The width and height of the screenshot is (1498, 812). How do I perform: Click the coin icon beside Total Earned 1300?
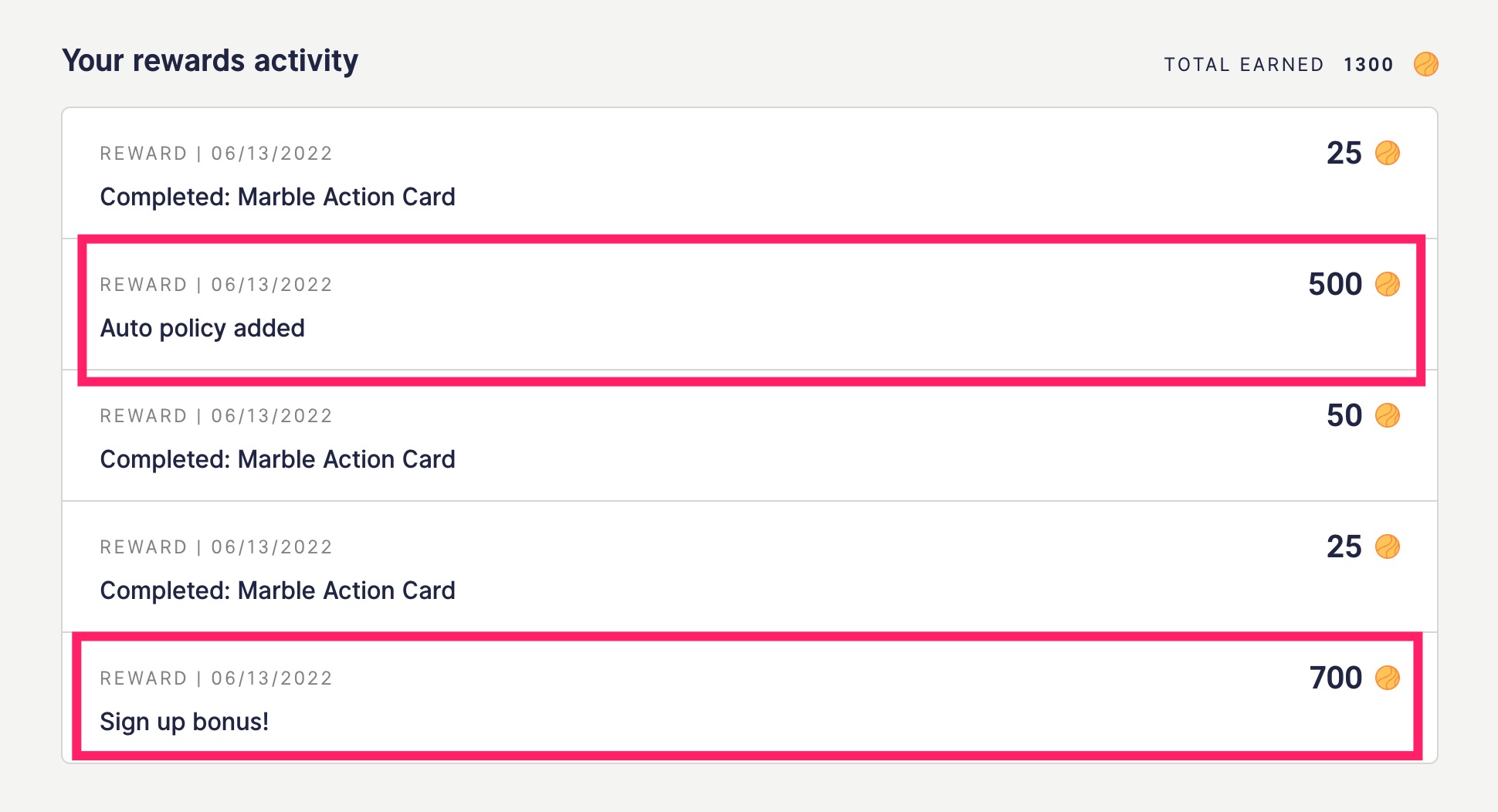pyautogui.click(x=1425, y=64)
